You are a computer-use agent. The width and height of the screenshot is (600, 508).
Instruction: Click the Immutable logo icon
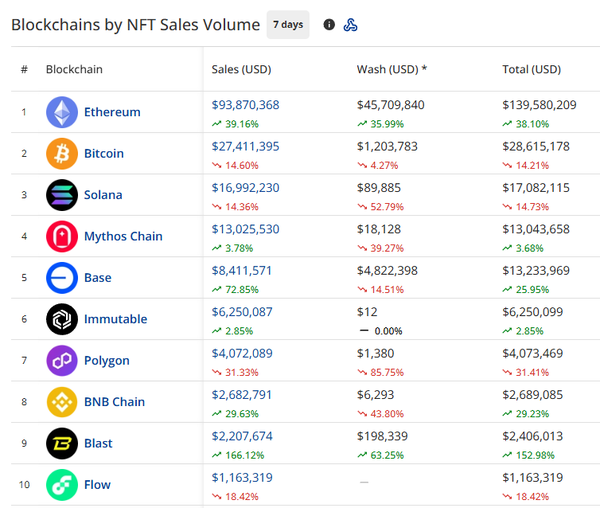[x=62, y=319]
